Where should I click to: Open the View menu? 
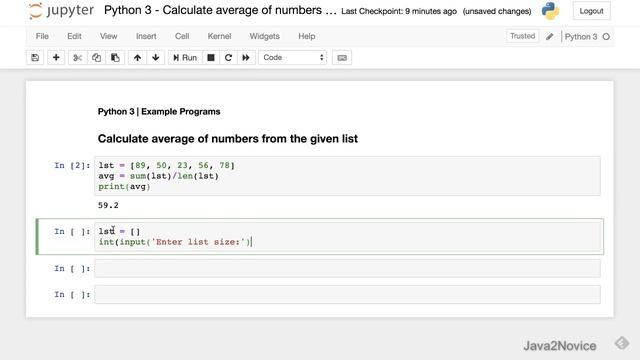pyautogui.click(x=109, y=36)
